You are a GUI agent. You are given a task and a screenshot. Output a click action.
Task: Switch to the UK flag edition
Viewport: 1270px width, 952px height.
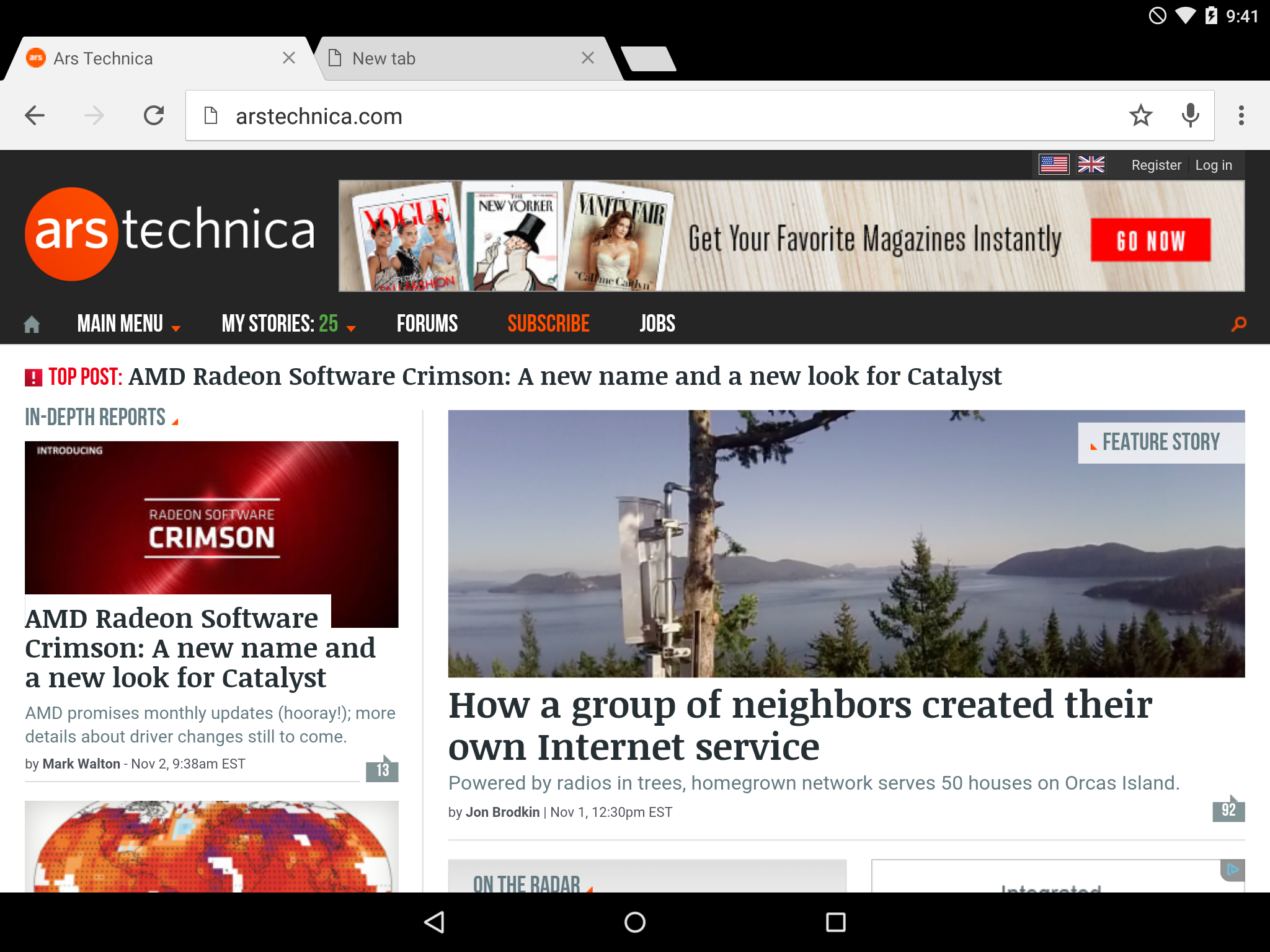pos(1091,164)
